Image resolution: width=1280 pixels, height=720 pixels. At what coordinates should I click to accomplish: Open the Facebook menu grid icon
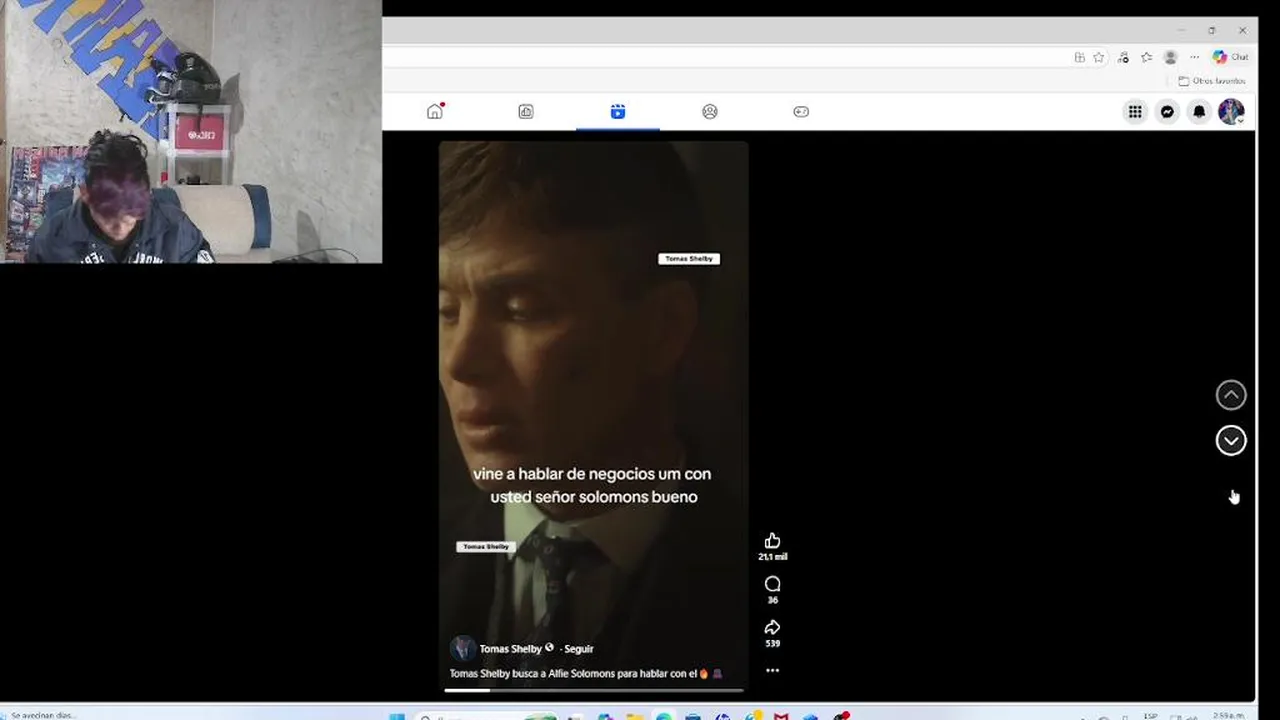(1135, 112)
